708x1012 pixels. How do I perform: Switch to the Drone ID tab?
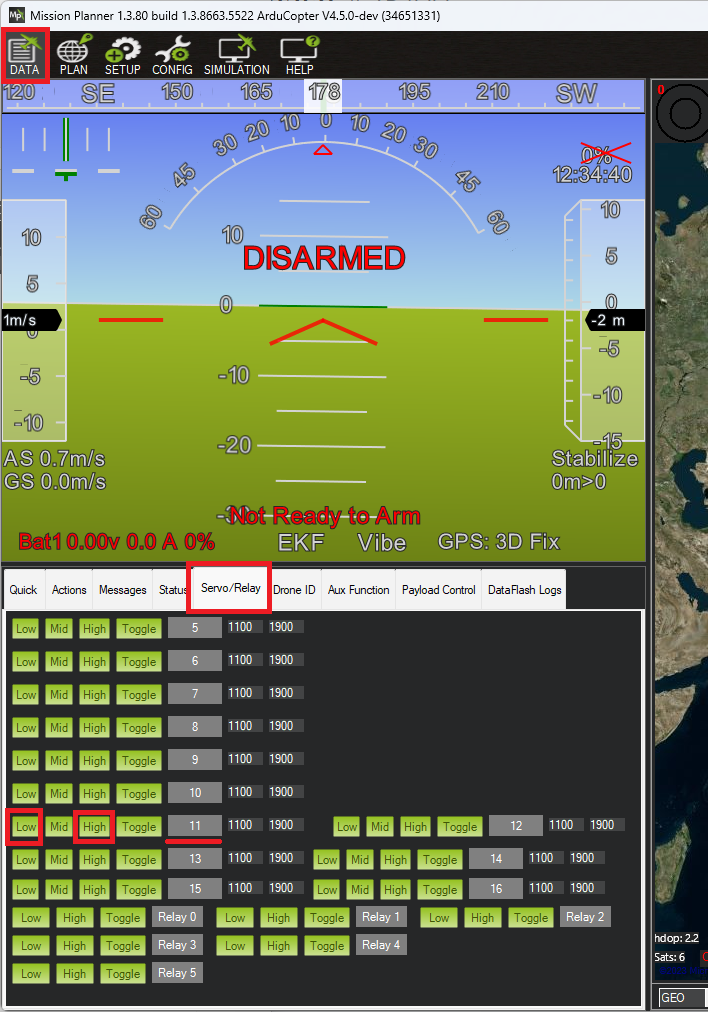[294, 590]
